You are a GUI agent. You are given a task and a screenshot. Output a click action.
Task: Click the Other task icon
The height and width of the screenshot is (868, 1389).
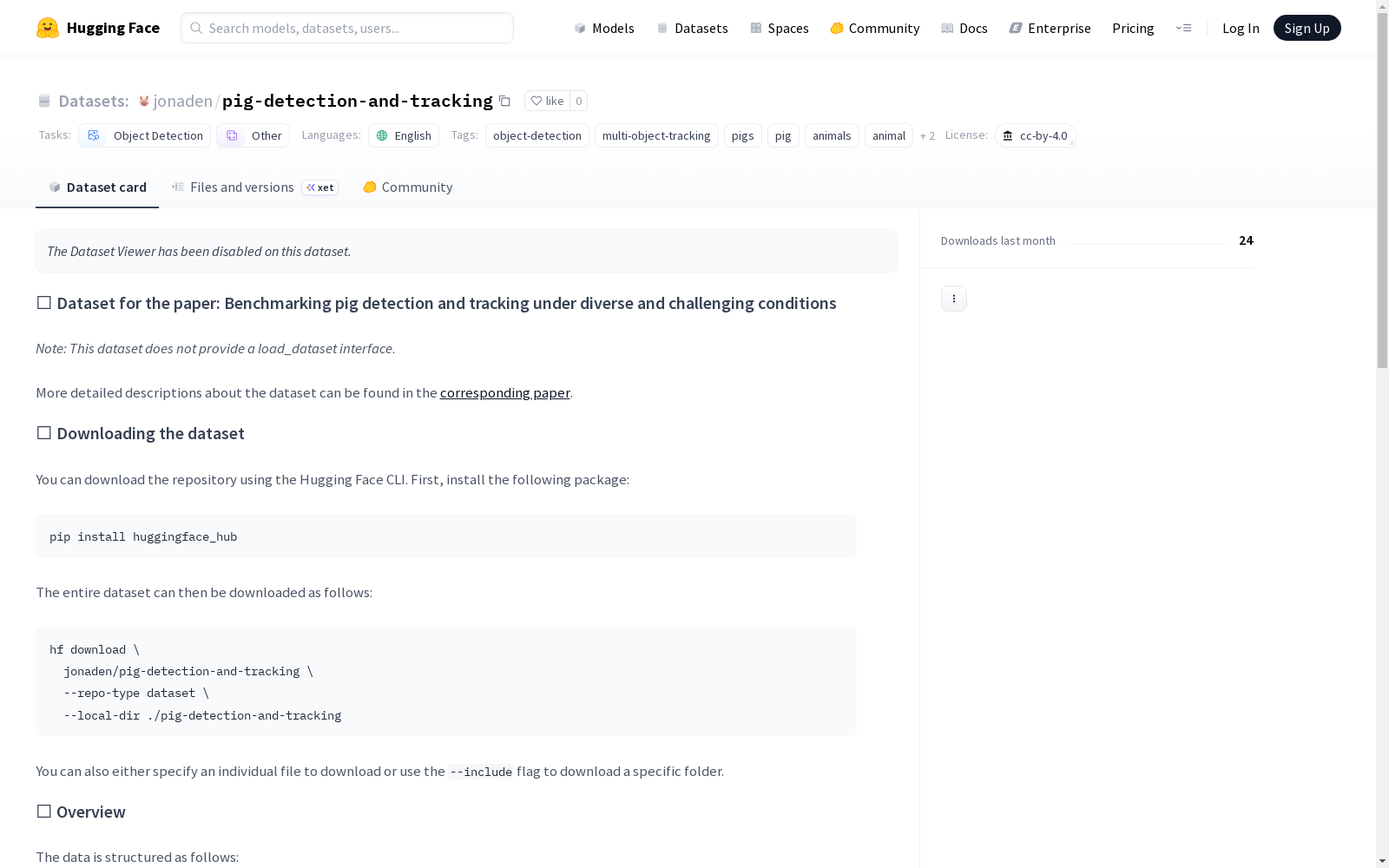point(232,135)
